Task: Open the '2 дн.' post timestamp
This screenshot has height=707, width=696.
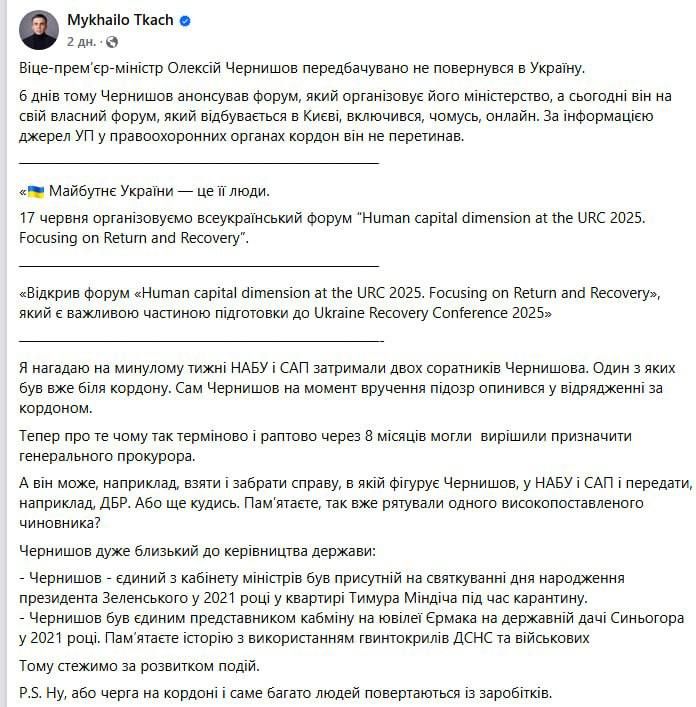Action: (82, 42)
